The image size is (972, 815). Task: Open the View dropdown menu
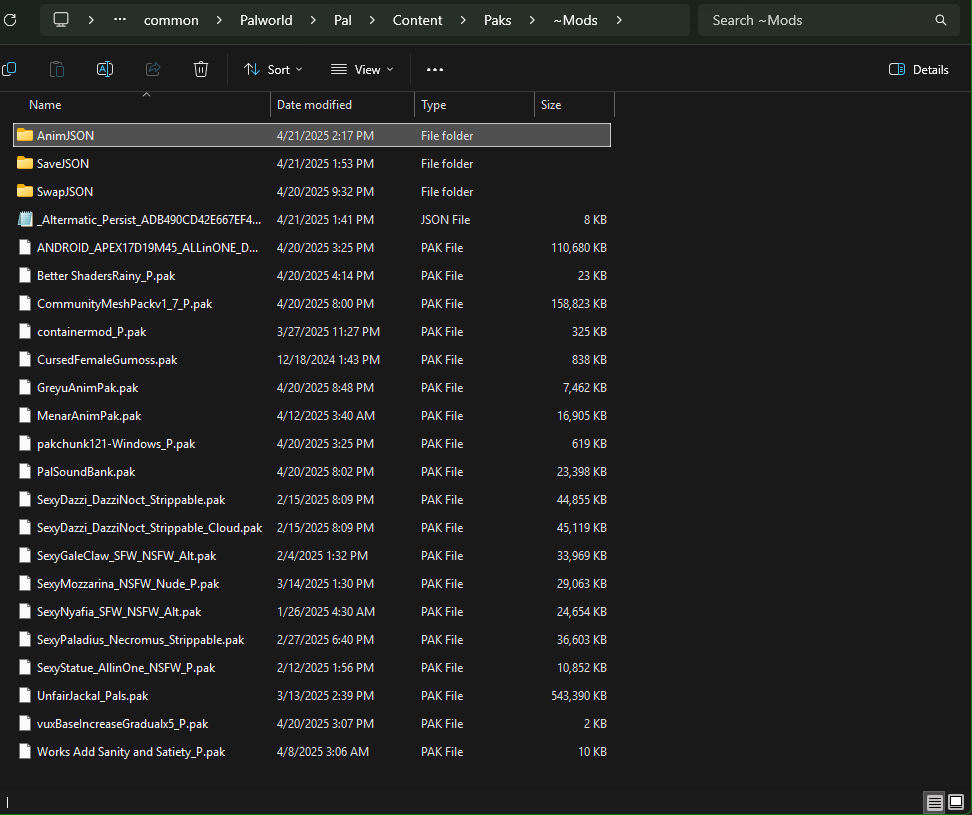[362, 69]
